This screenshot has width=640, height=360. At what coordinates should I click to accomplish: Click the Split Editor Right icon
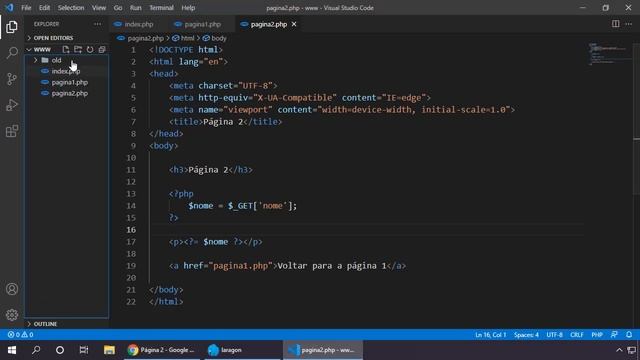tap(616, 24)
